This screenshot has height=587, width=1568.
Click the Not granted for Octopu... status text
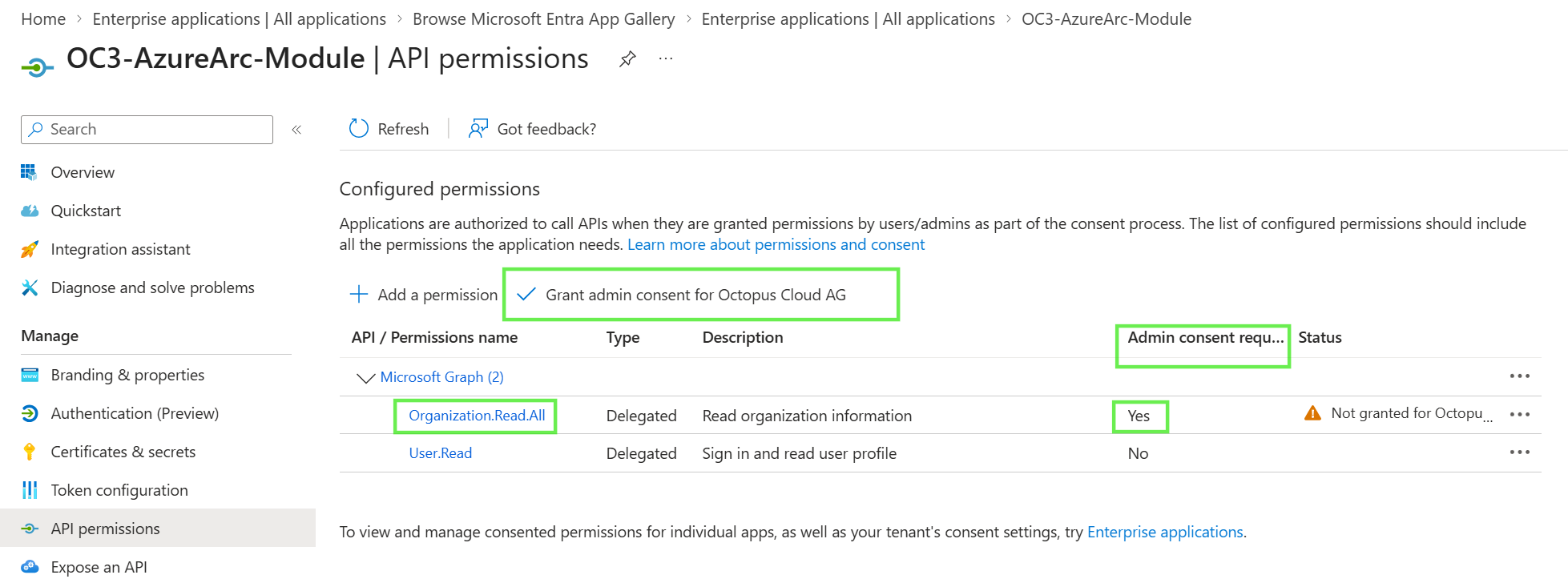[1411, 413]
